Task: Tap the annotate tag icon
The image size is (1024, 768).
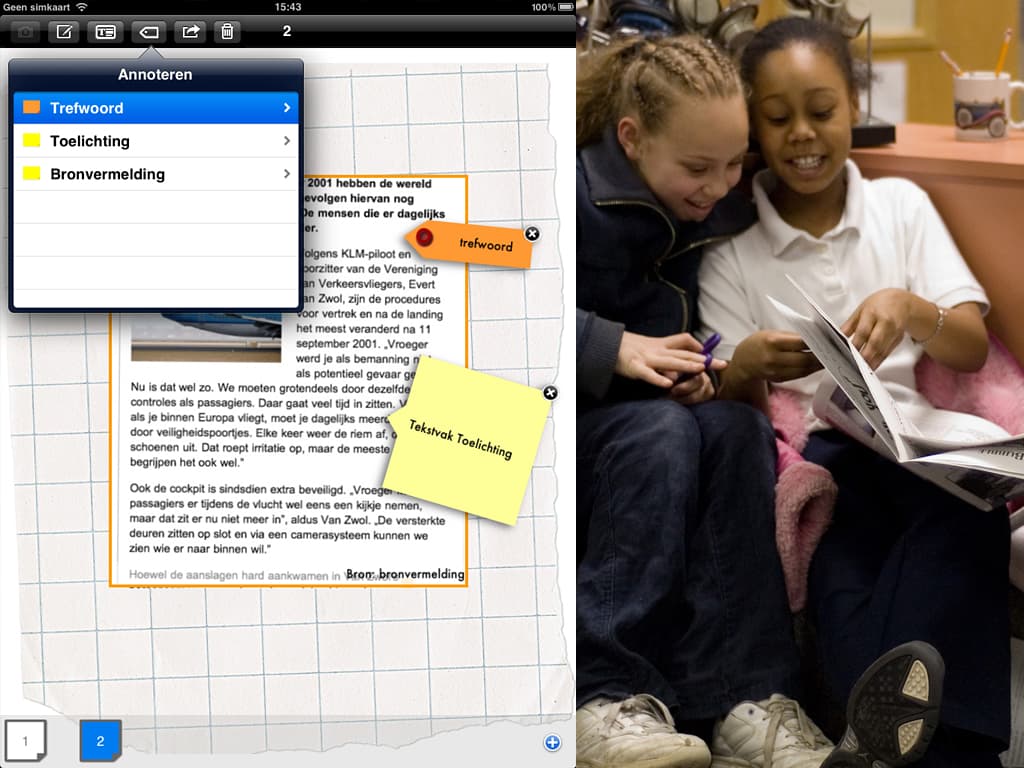Action: point(148,32)
